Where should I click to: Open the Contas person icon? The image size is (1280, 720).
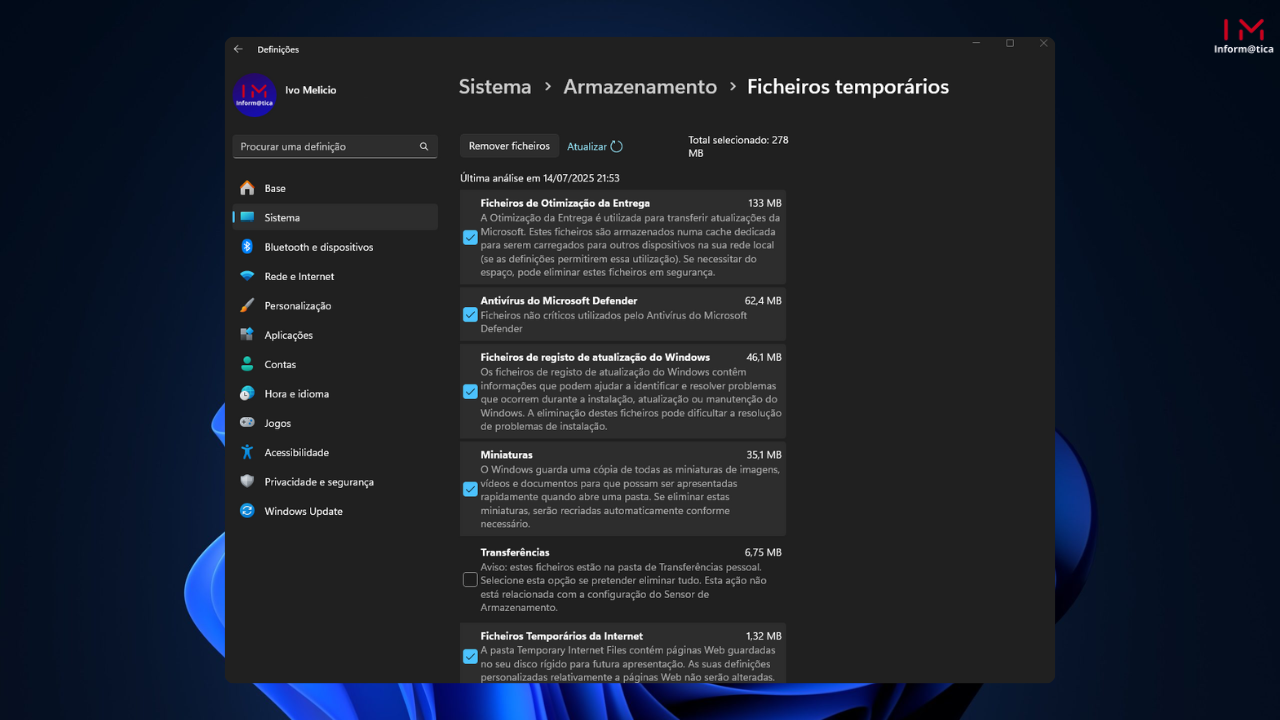coord(247,364)
